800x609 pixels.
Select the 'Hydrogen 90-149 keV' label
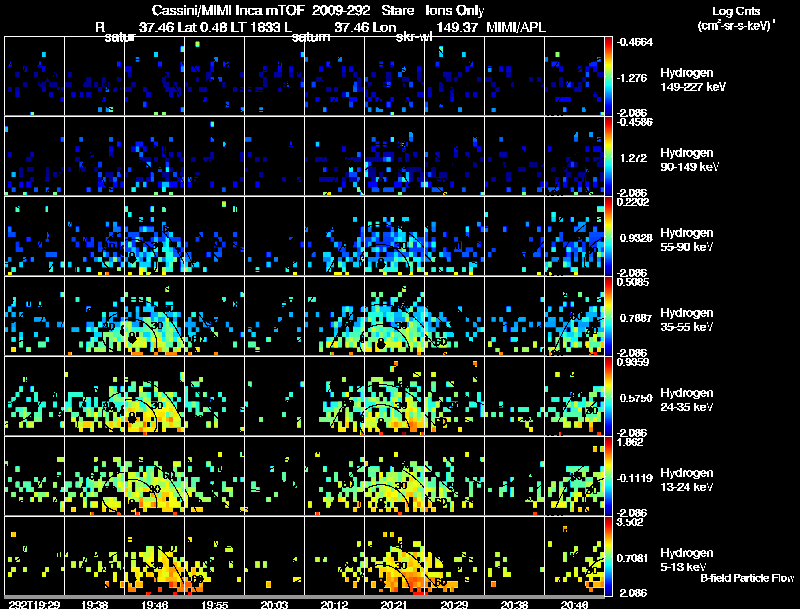(689, 160)
